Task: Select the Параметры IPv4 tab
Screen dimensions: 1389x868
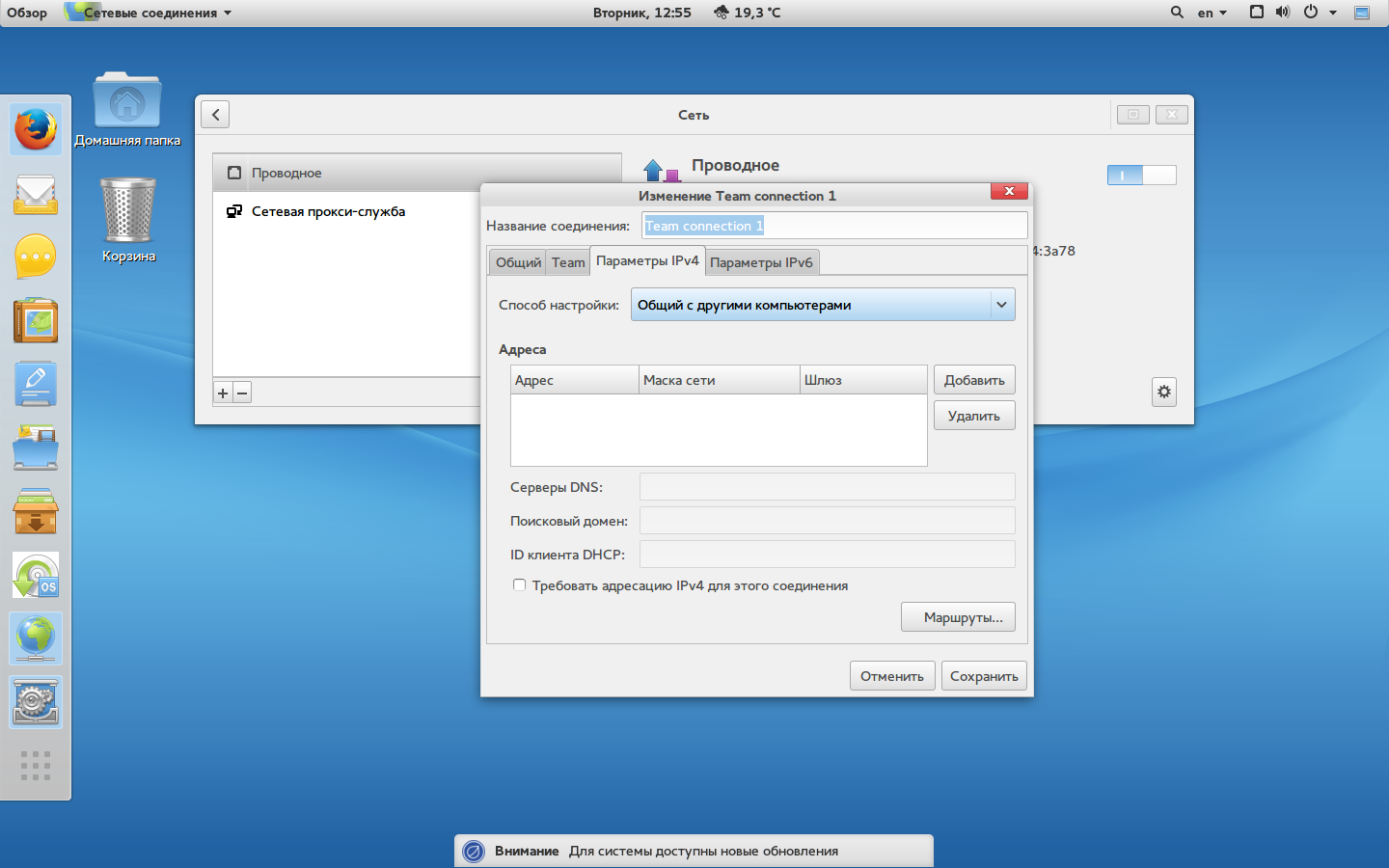Action: coord(647,260)
